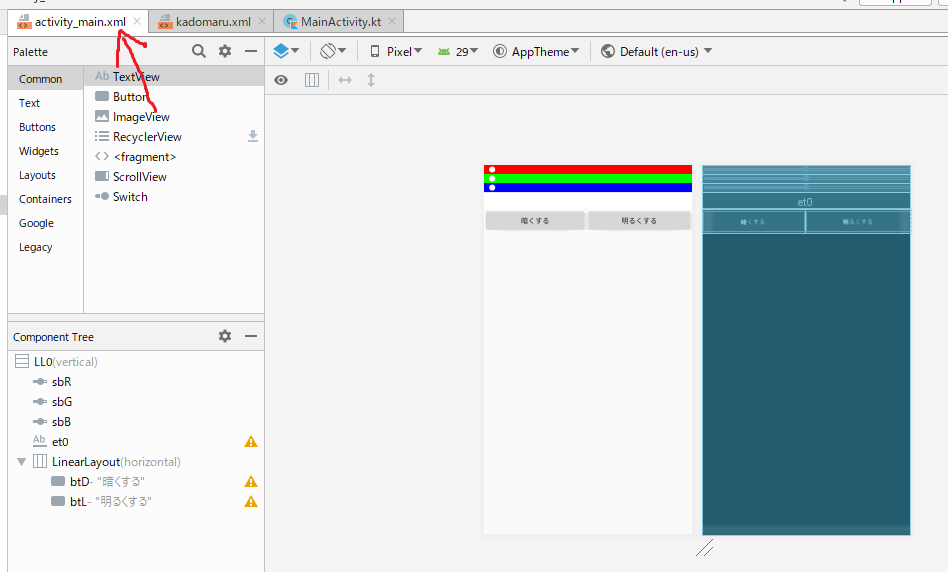Select sbB seekbar in Component Tree
Viewport: 948px width, 572px height.
click(136, 421)
